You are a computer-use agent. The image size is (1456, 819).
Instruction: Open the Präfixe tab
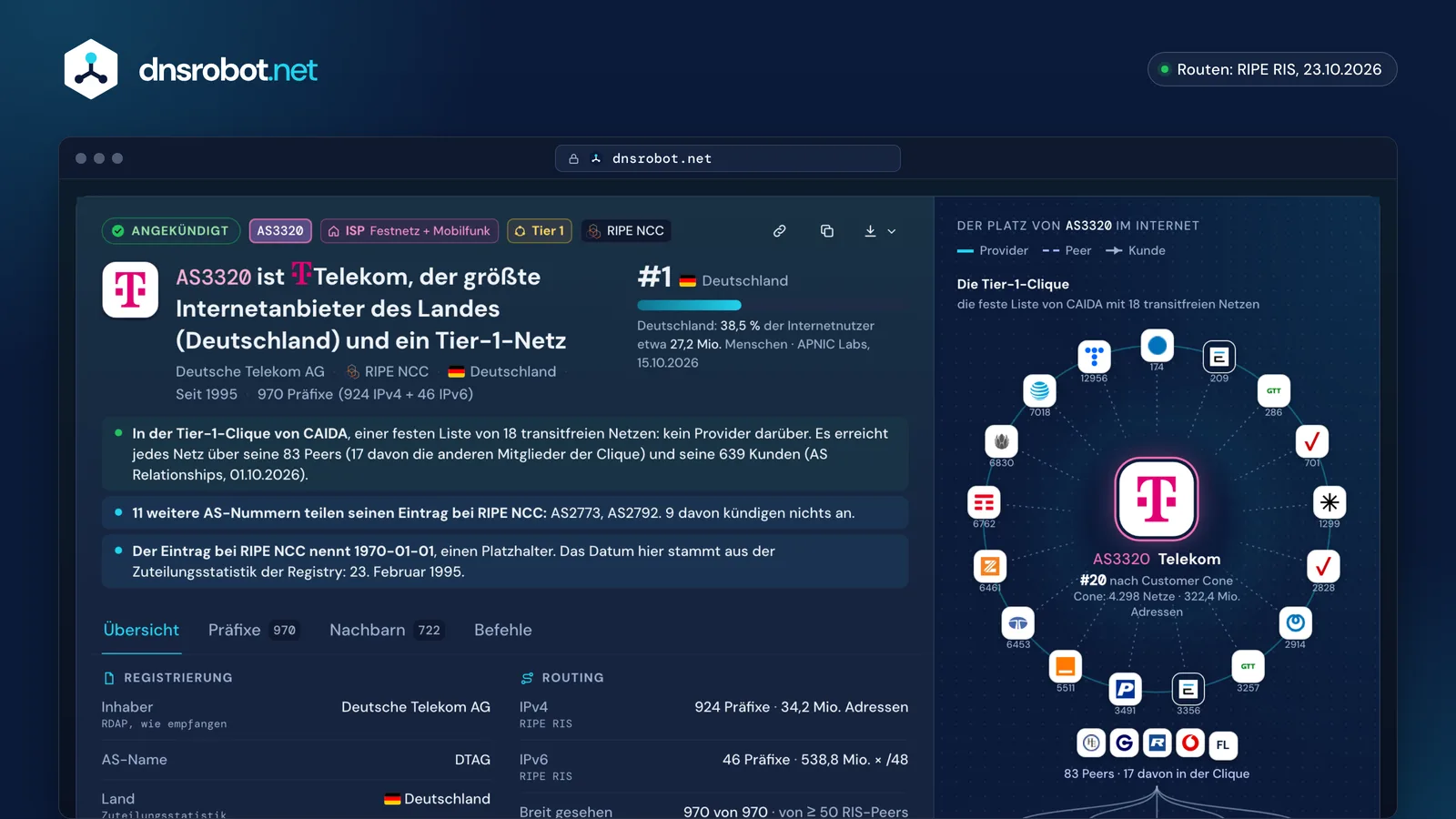[x=254, y=630]
